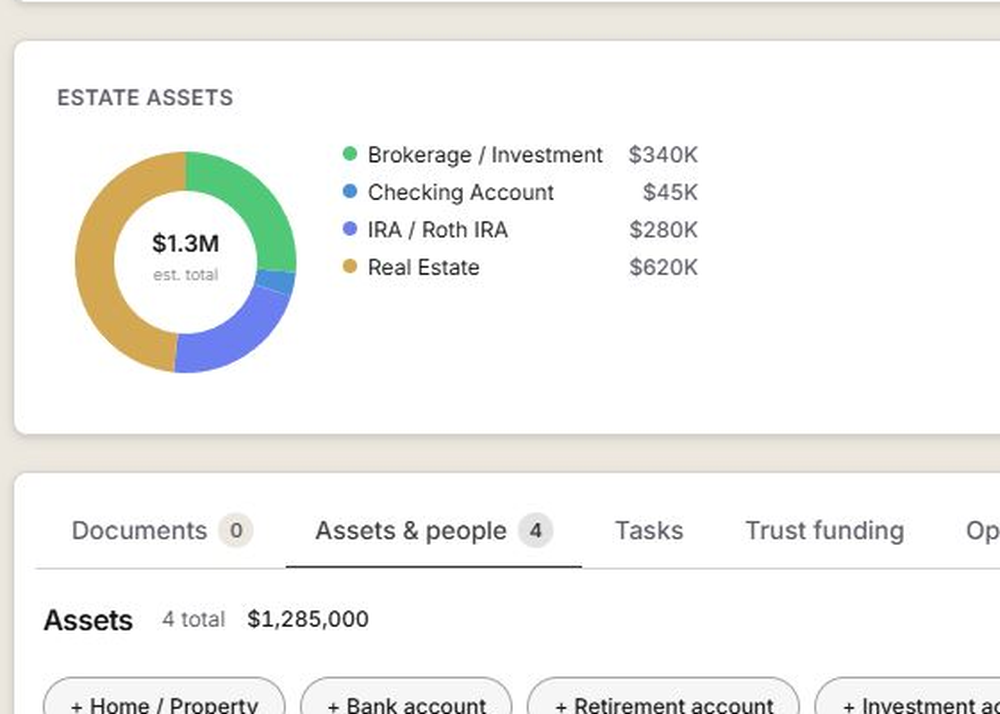Click the gold Real Estate legend dot
The width and height of the screenshot is (1000, 714).
(x=349, y=266)
